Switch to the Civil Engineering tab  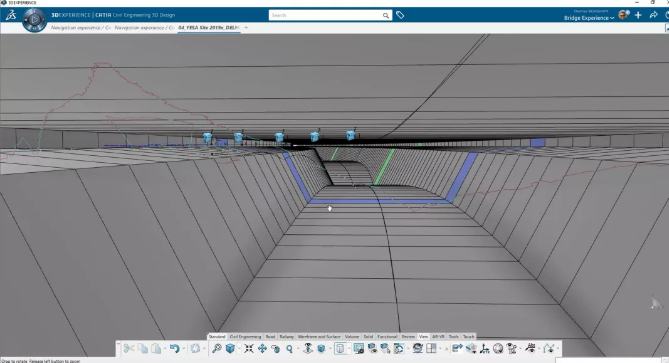[245, 337]
